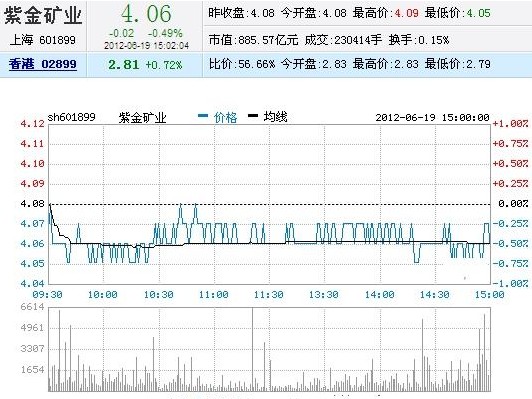Click the 紫金矿业 chart title
This screenshot has height=399, width=532.
pyautogui.click(x=142, y=117)
